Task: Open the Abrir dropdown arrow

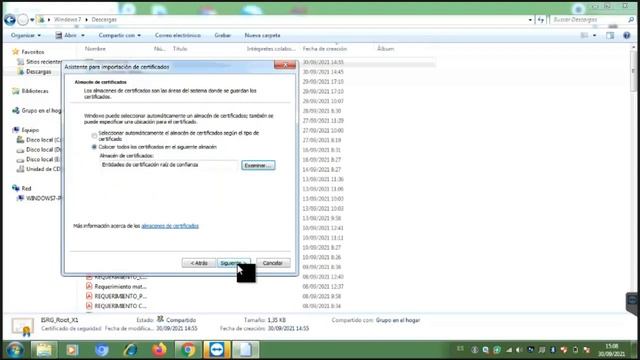Action: coord(83,36)
